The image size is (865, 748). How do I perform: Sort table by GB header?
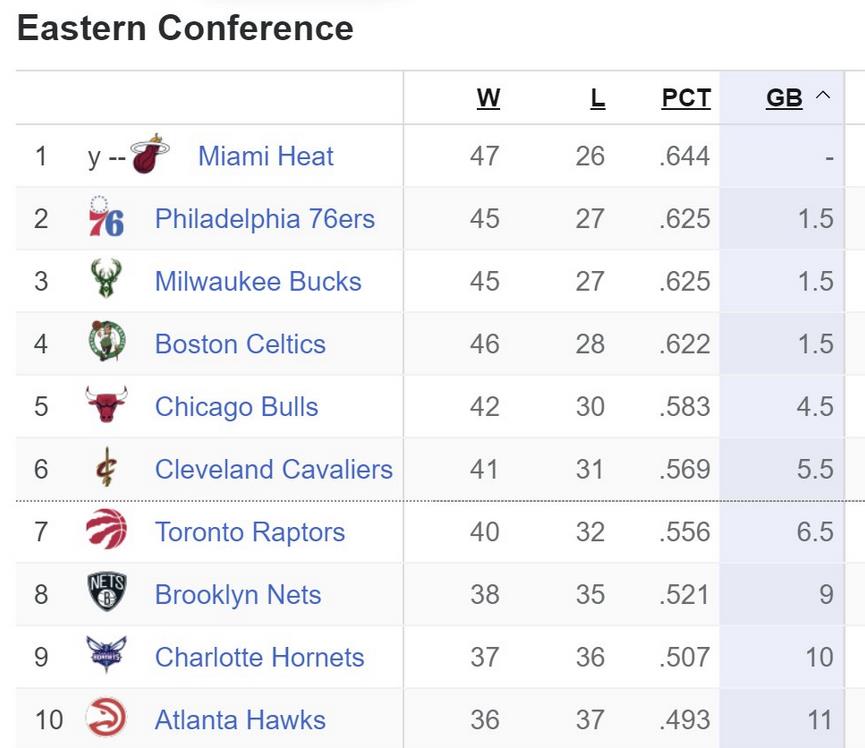click(x=784, y=98)
